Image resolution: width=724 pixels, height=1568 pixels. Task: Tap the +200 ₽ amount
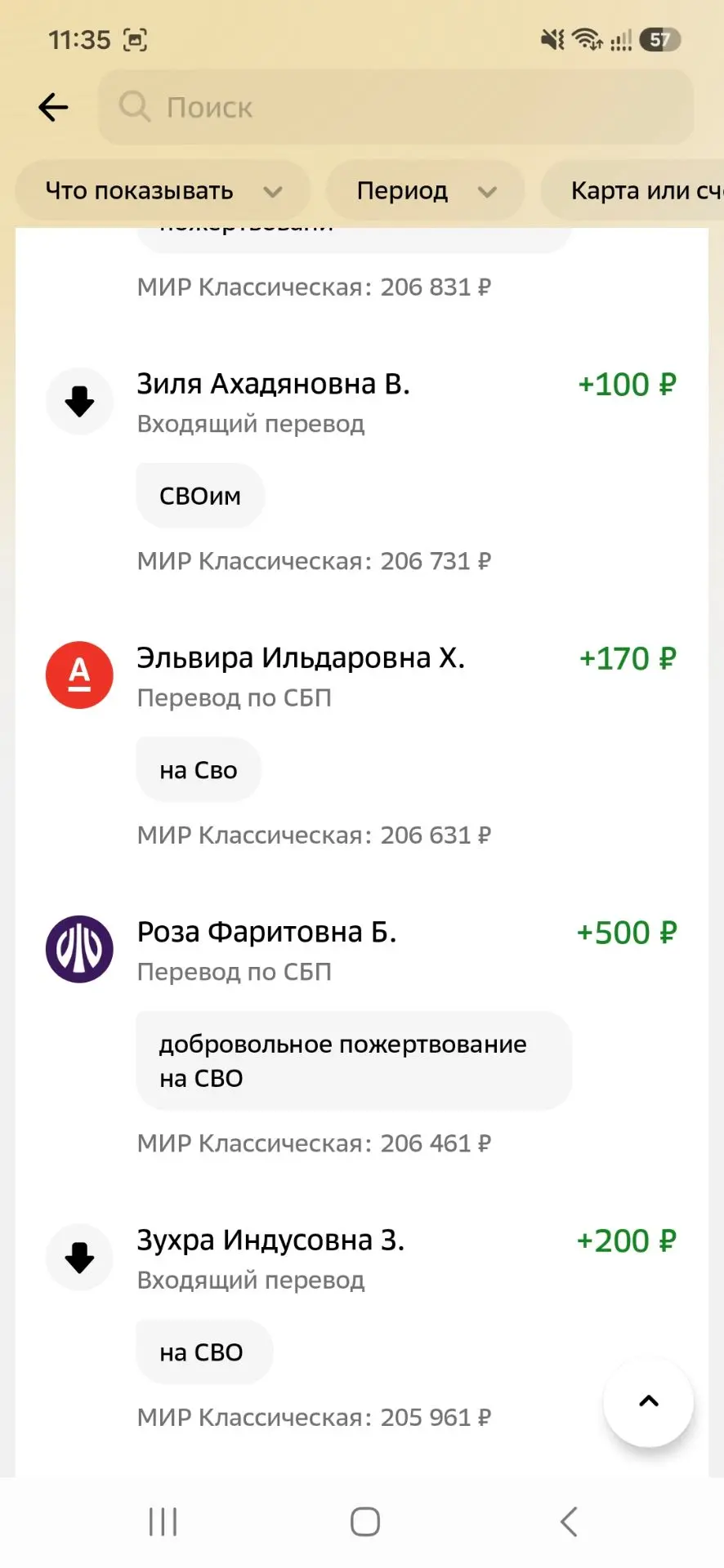(x=627, y=1241)
